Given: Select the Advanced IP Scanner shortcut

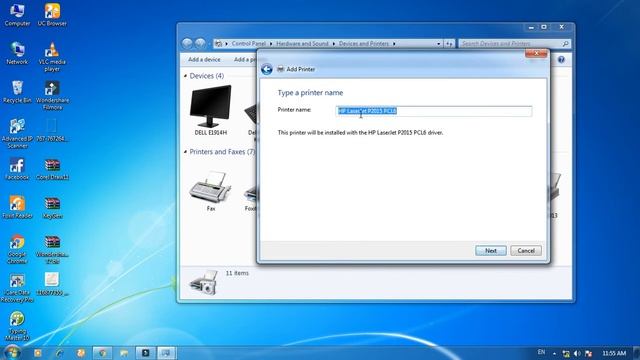Looking at the screenshot, I should [x=17, y=133].
